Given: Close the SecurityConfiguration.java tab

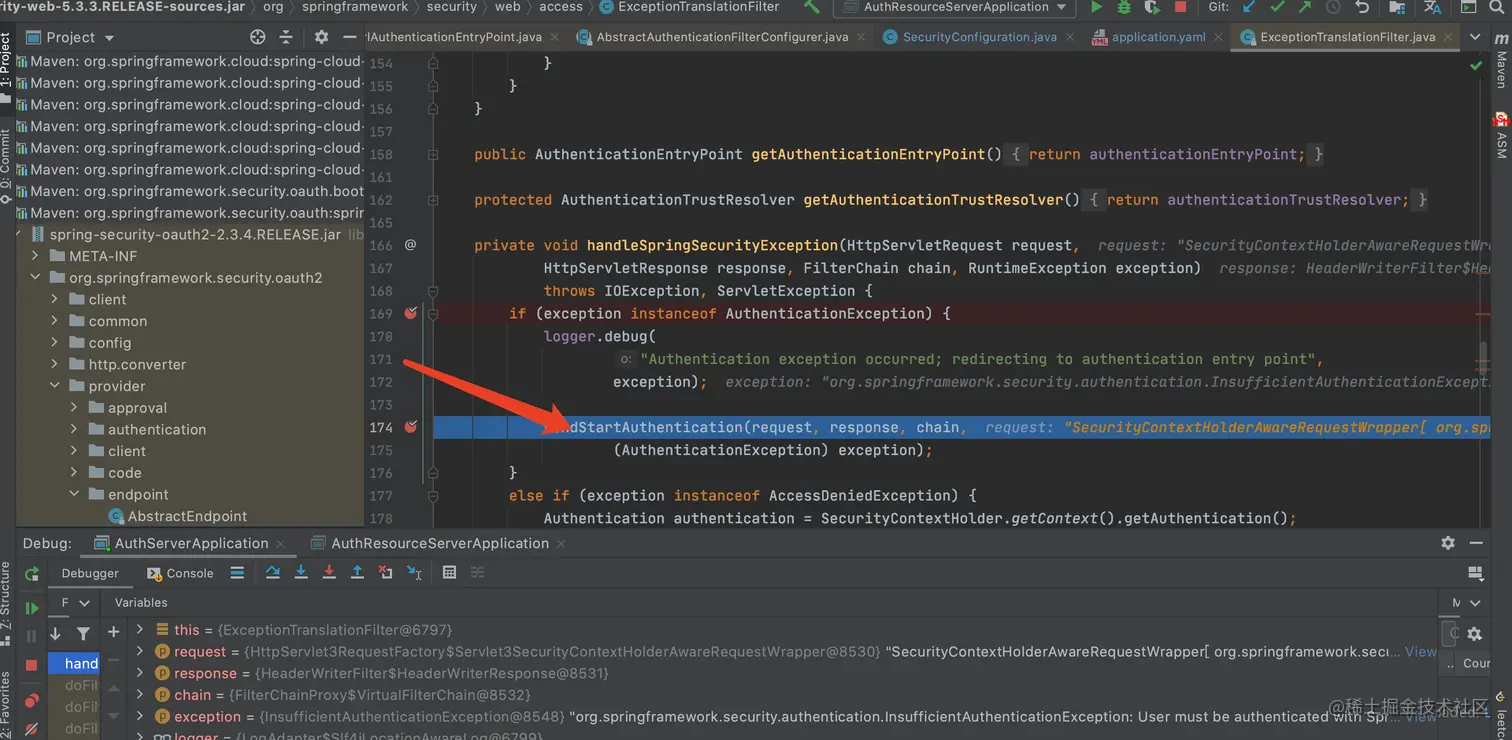Looking at the screenshot, I should 1070,37.
